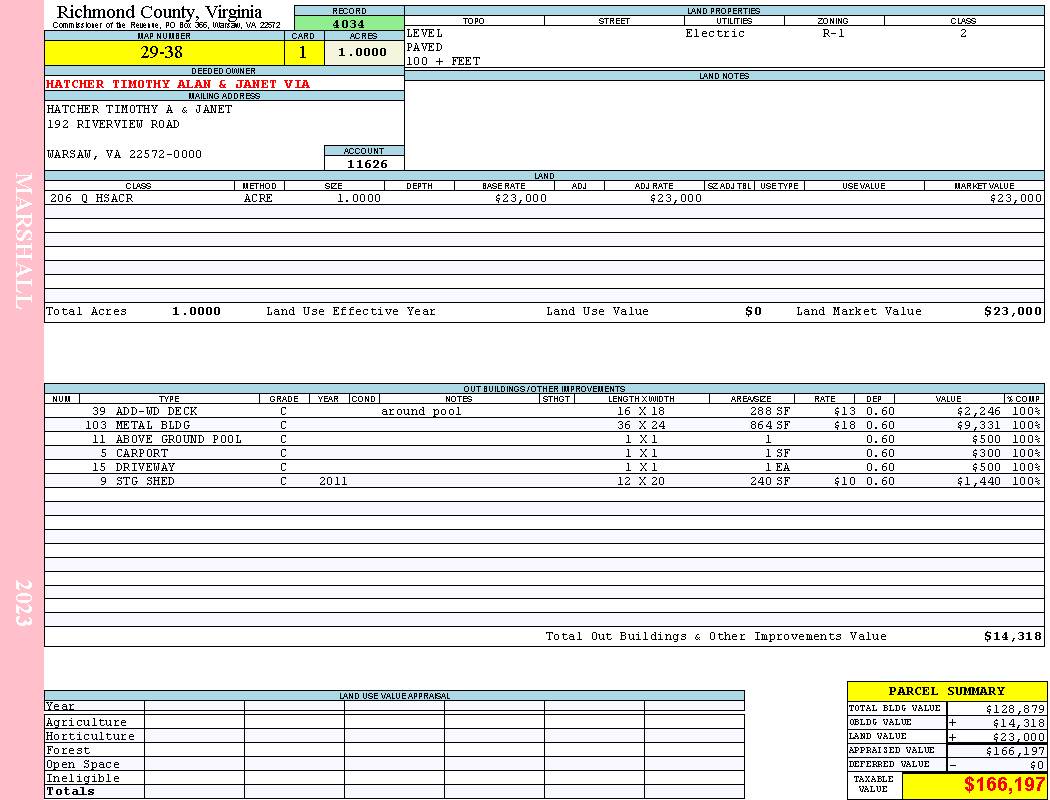Viewport: 1050px width, 800px height.
Task: Select Land Market Value $23,000 total
Action: pos(1012,311)
